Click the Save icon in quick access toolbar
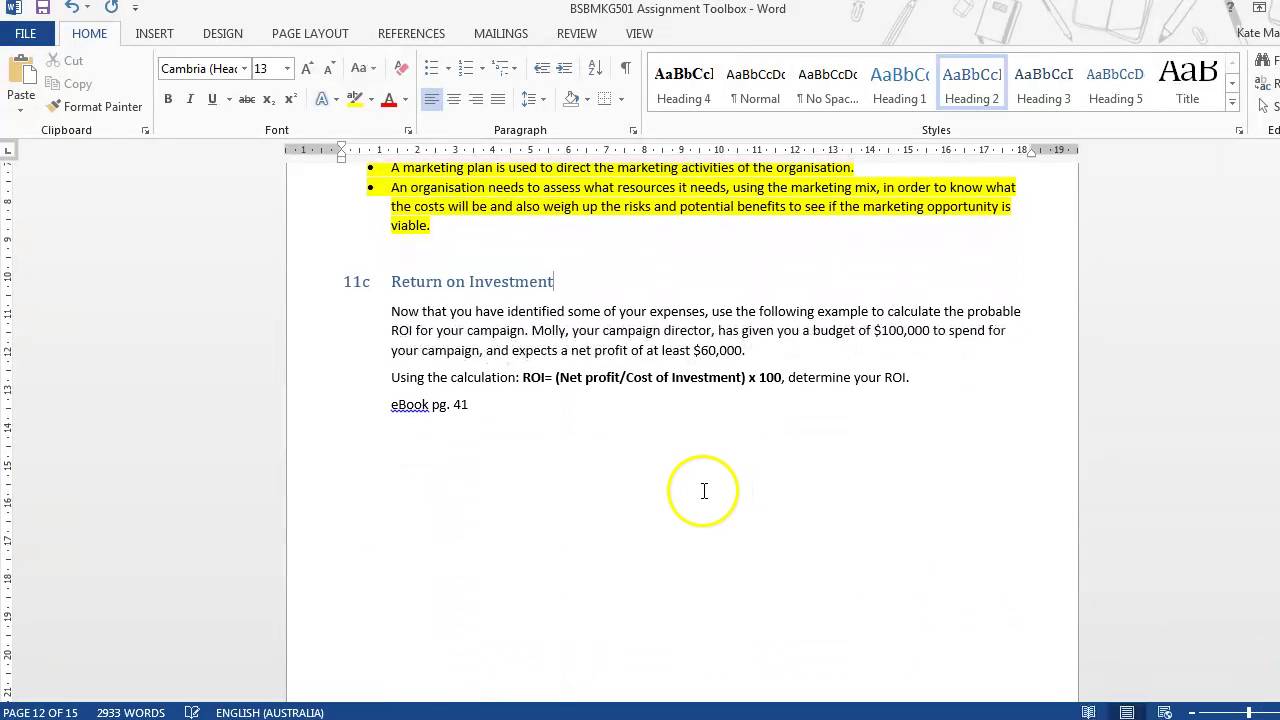Image resolution: width=1280 pixels, height=720 pixels. (x=43, y=8)
